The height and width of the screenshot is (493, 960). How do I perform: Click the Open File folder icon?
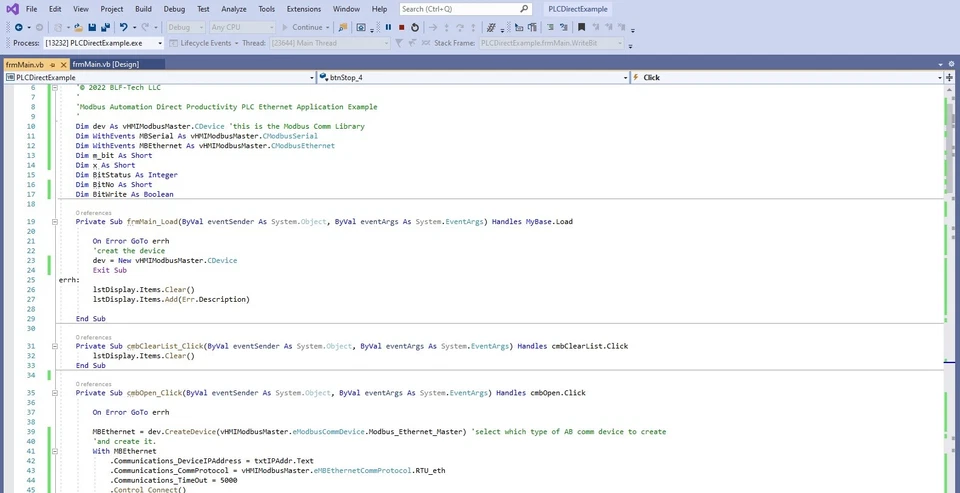coord(79,27)
